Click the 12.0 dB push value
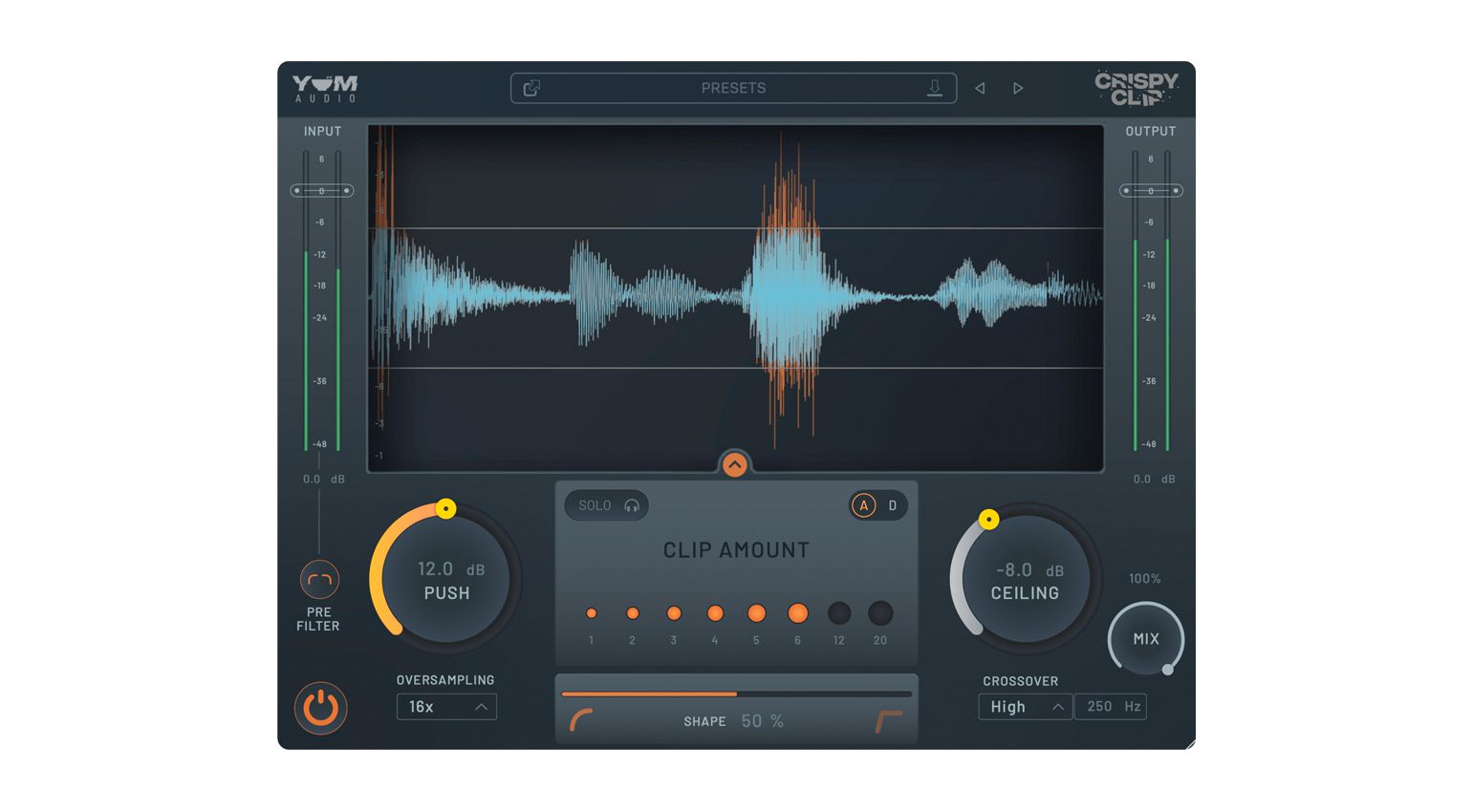The width and height of the screenshot is (1472, 812). pyautogui.click(x=450, y=569)
